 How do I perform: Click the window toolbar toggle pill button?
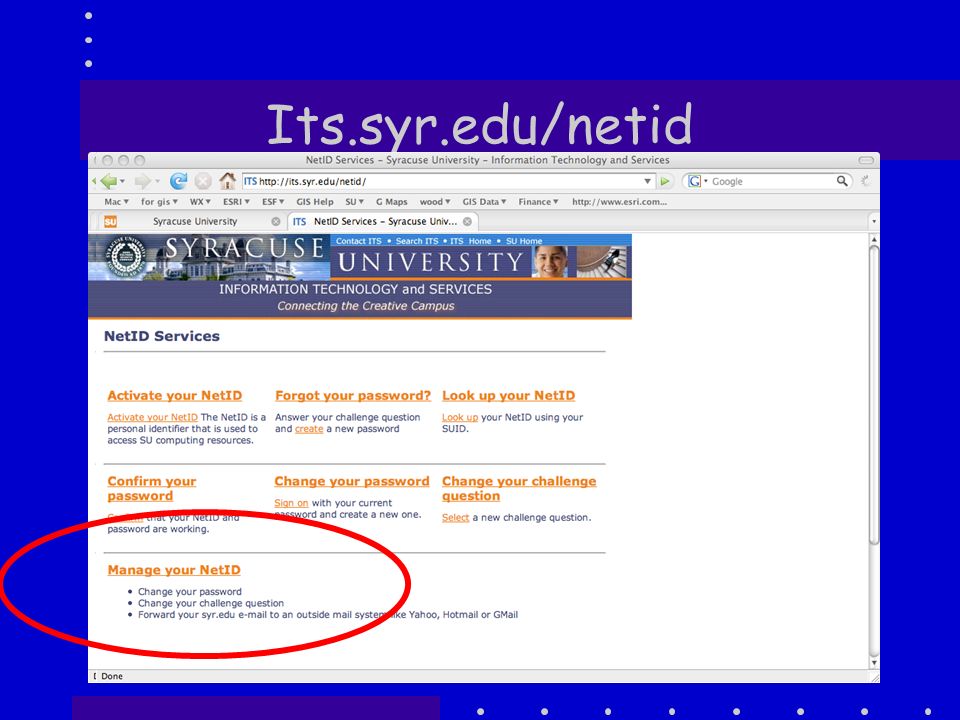click(866, 160)
